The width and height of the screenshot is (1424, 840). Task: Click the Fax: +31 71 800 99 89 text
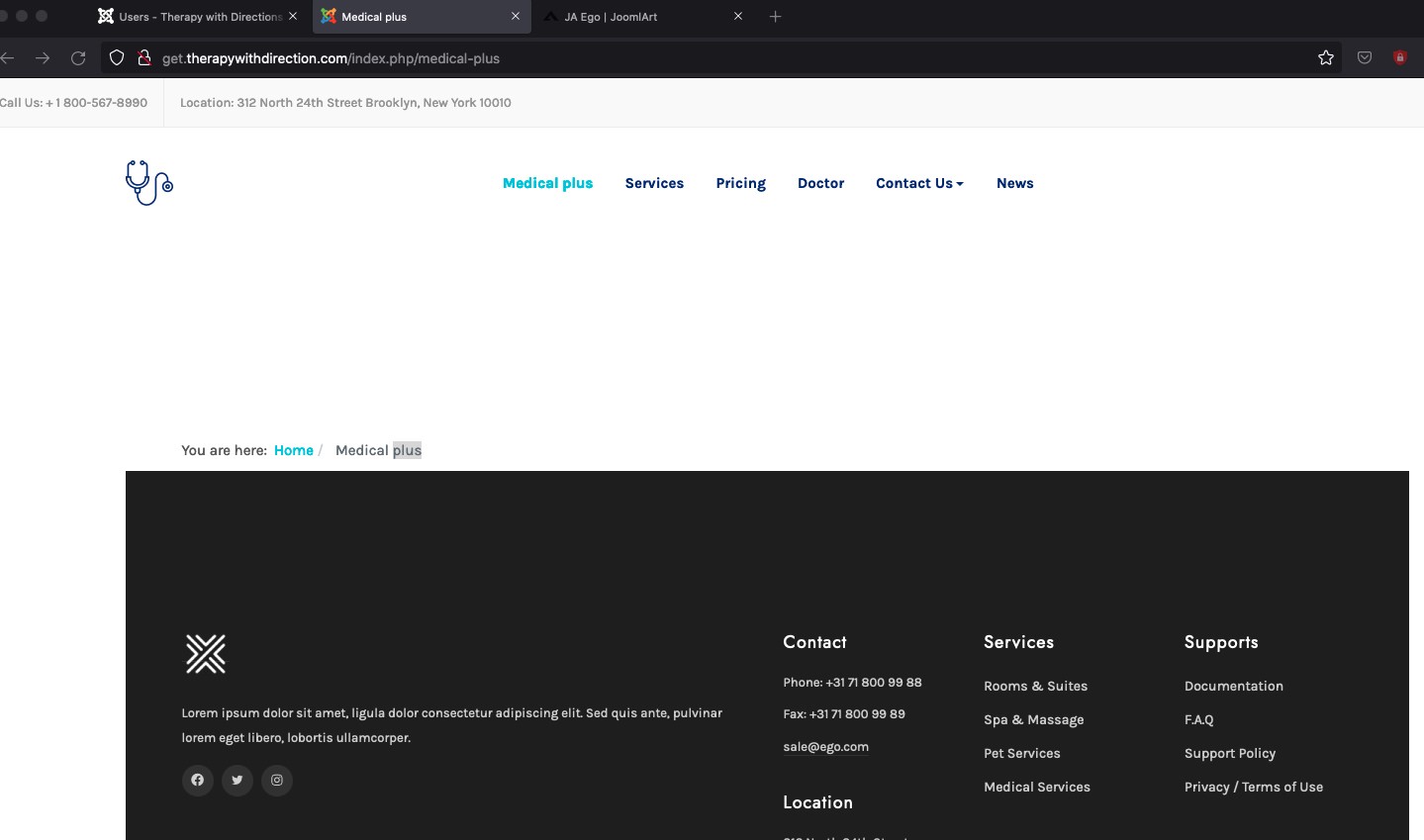[x=844, y=713]
